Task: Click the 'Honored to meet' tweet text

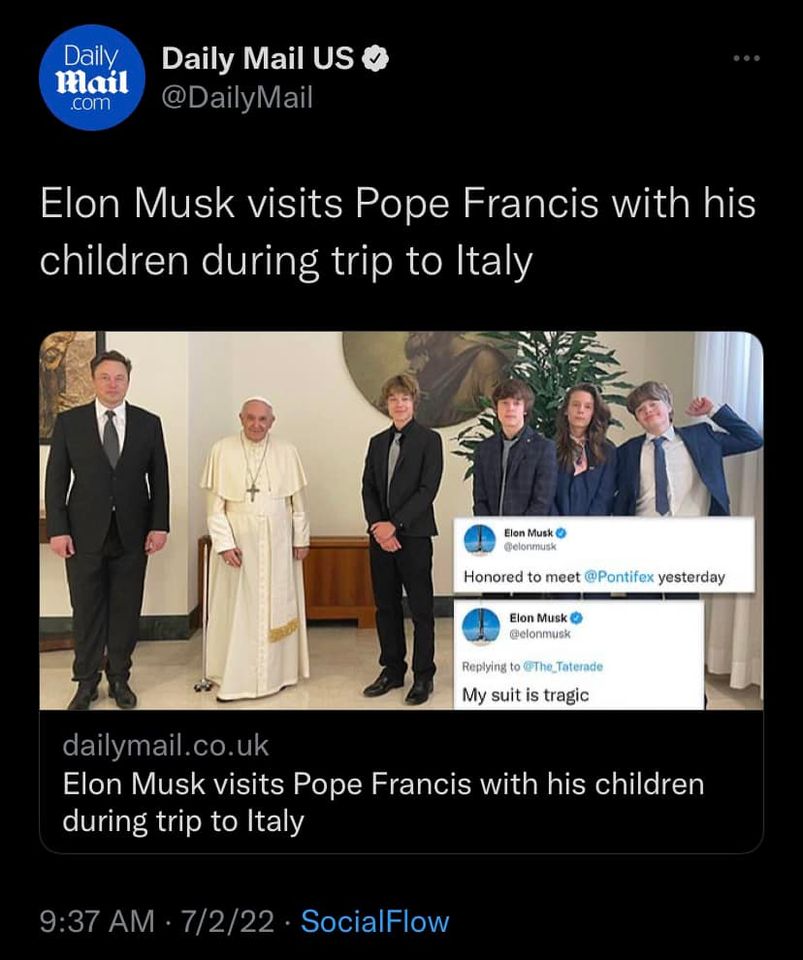Action: point(520,577)
